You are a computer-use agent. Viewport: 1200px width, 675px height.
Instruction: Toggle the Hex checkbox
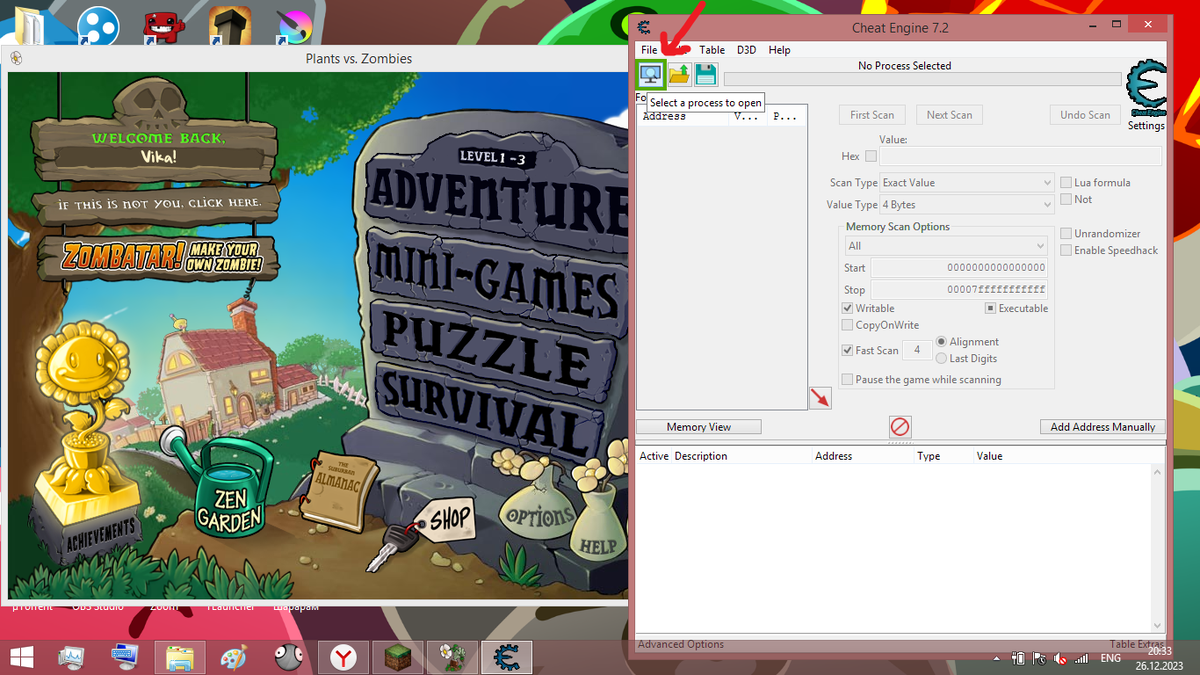(x=871, y=156)
